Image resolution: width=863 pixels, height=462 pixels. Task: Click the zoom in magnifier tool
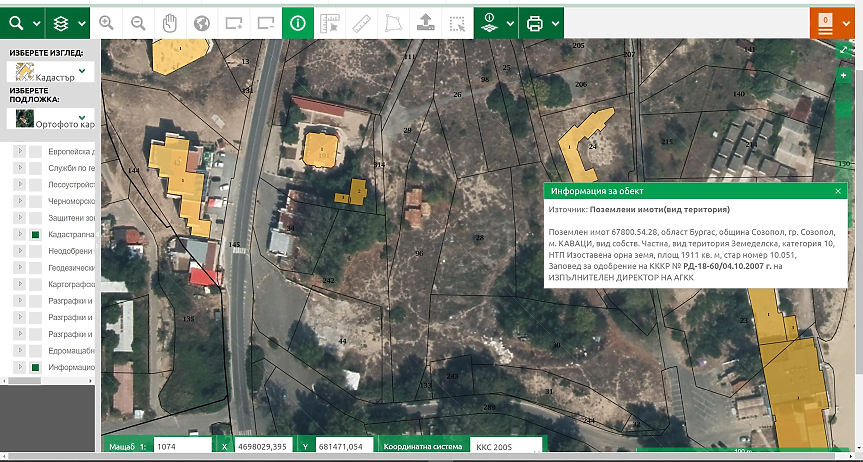[106, 22]
